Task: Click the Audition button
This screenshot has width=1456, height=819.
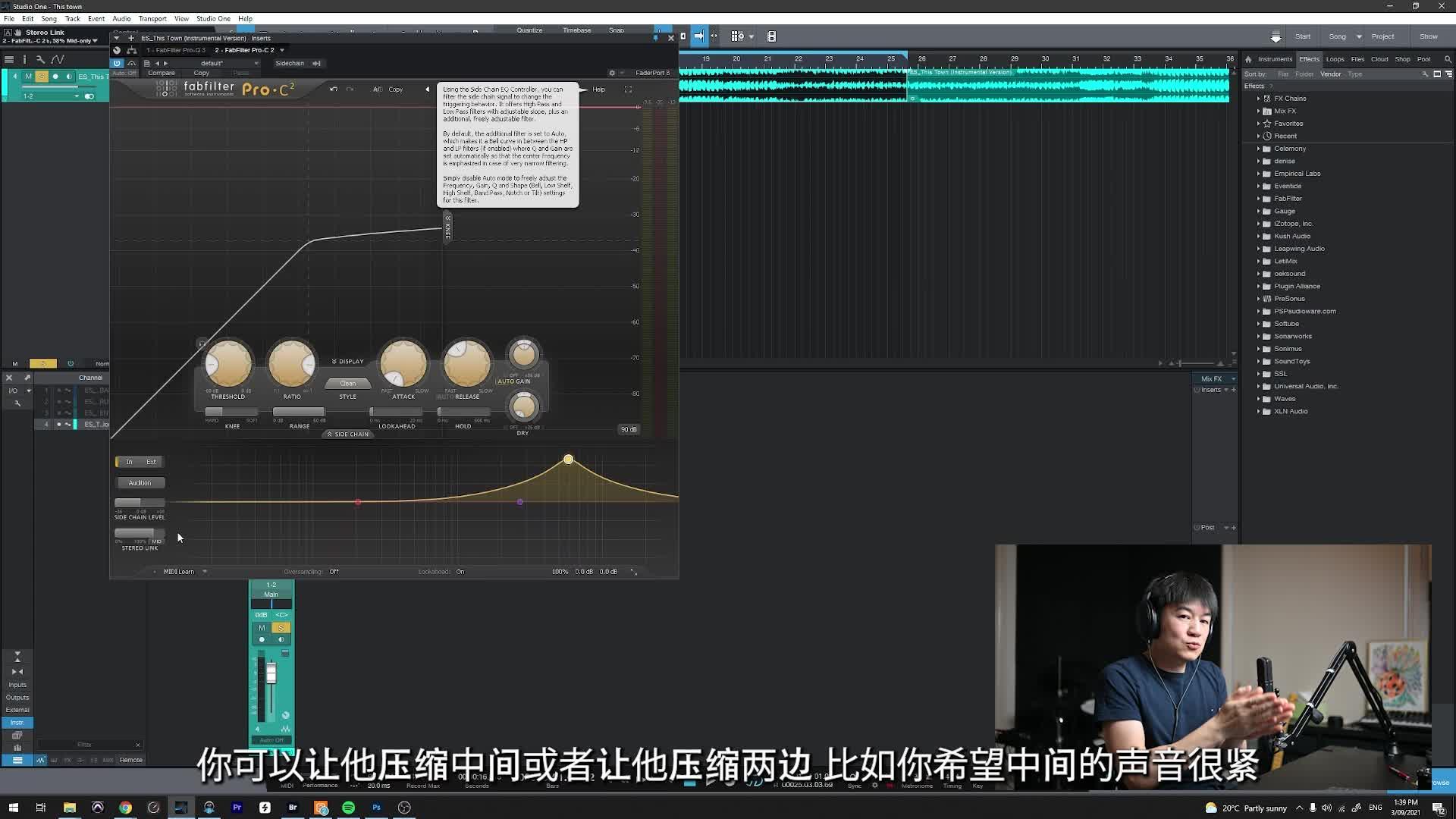Action: coord(140,483)
